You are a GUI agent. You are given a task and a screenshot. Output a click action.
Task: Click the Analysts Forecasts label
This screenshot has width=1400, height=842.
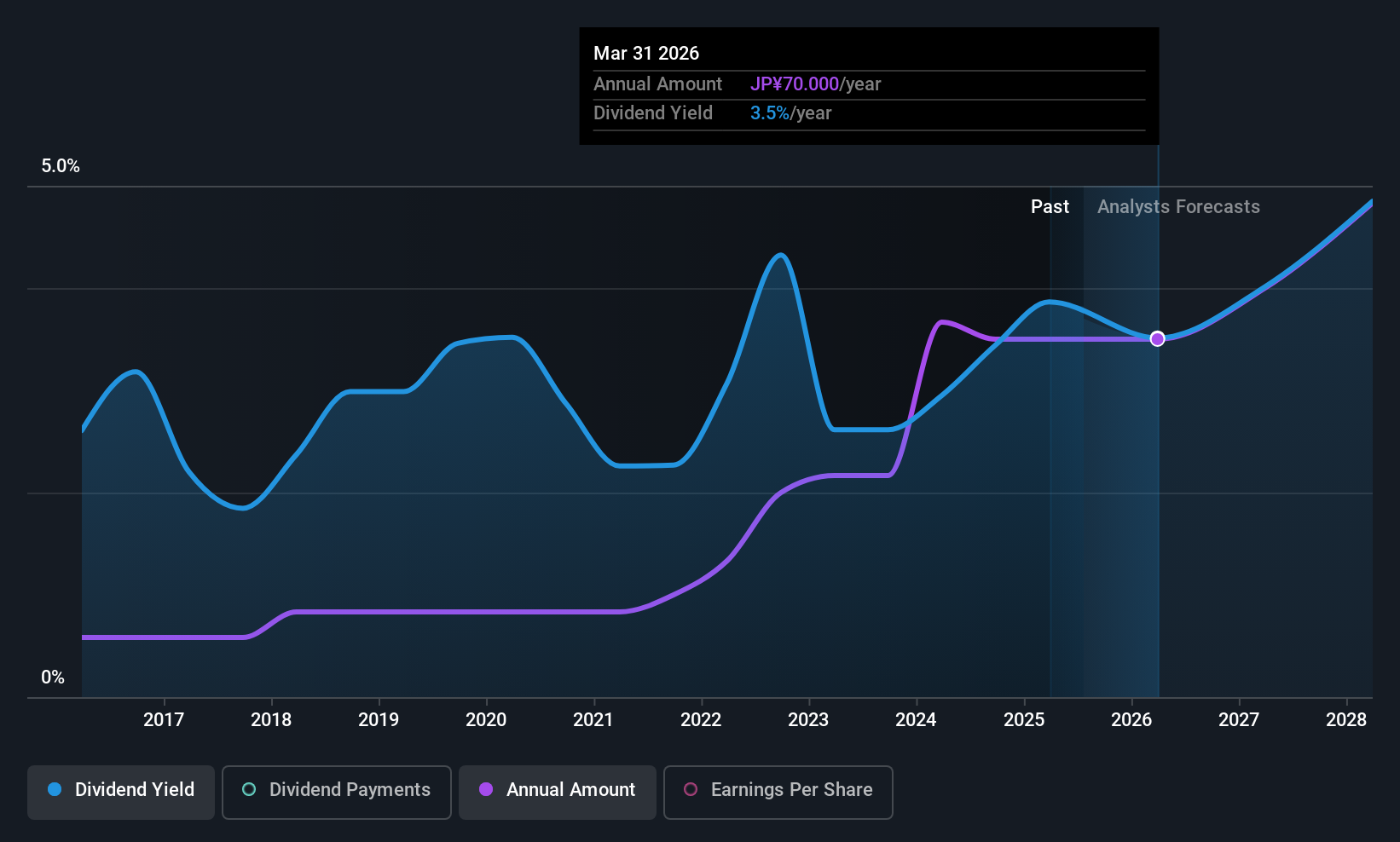click(1178, 207)
